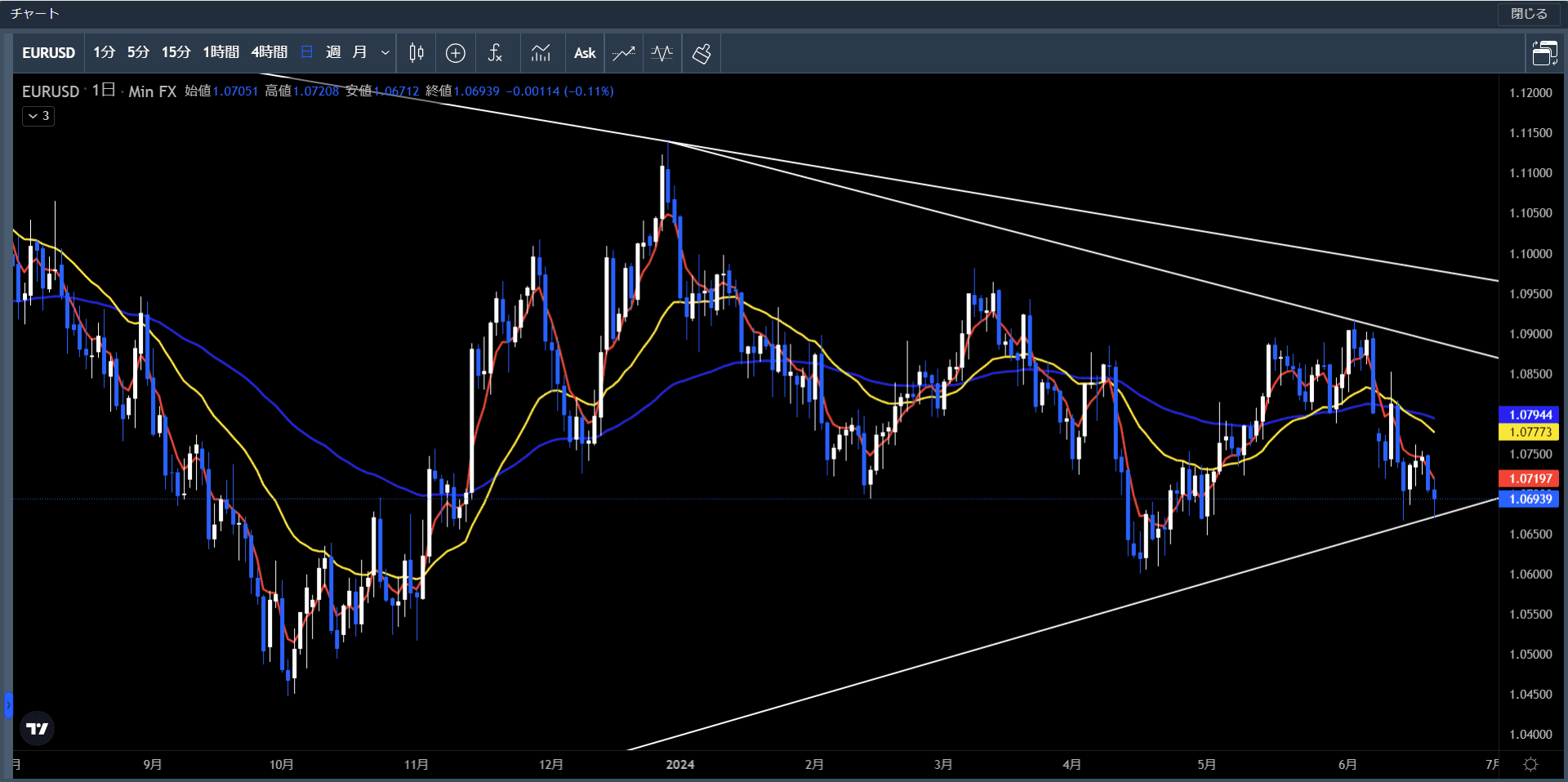
Task: Click the チャート window title
Action: tap(35, 14)
